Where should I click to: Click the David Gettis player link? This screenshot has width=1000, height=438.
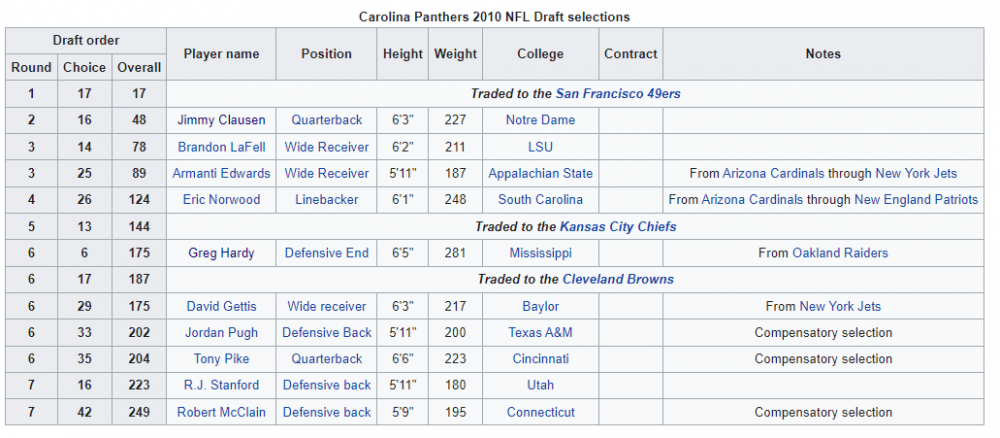[221, 306]
